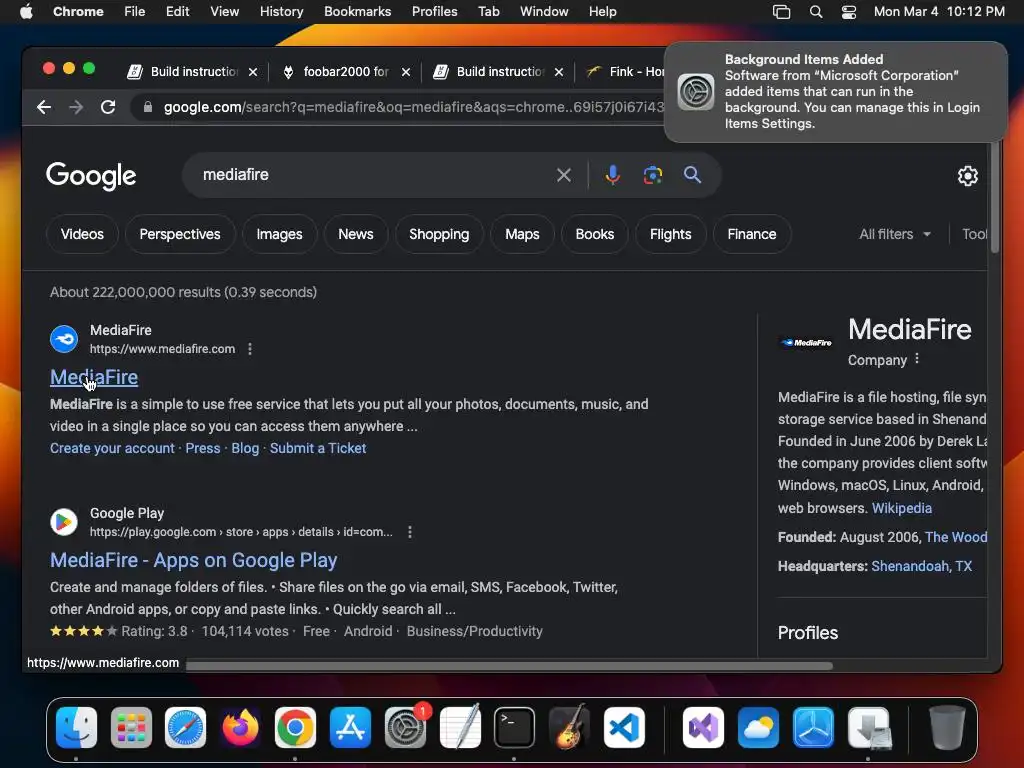The width and height of the screenshot is (1024, 768).
Task: Launch Firefox from the Dock
Action: pyautogui.click(x=240, y=728)
